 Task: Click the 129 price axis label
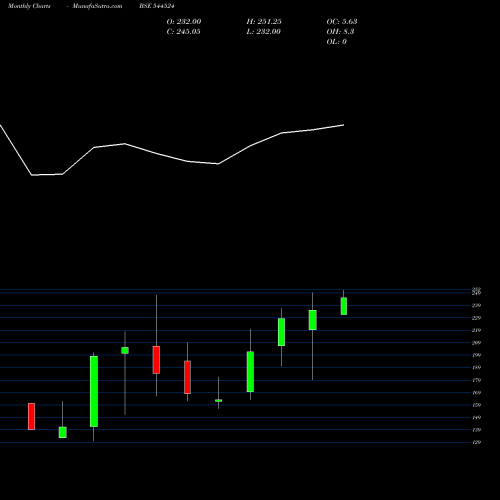[477, 442]
